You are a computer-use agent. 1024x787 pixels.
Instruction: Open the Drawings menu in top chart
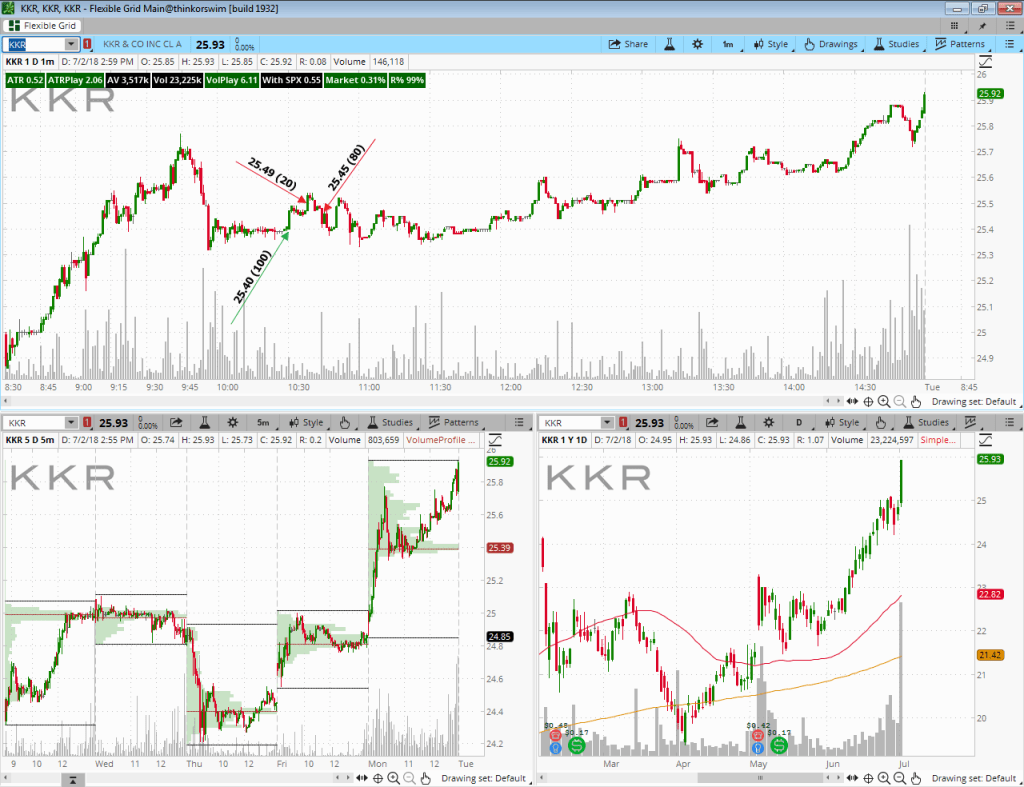(x=829, y=44)
